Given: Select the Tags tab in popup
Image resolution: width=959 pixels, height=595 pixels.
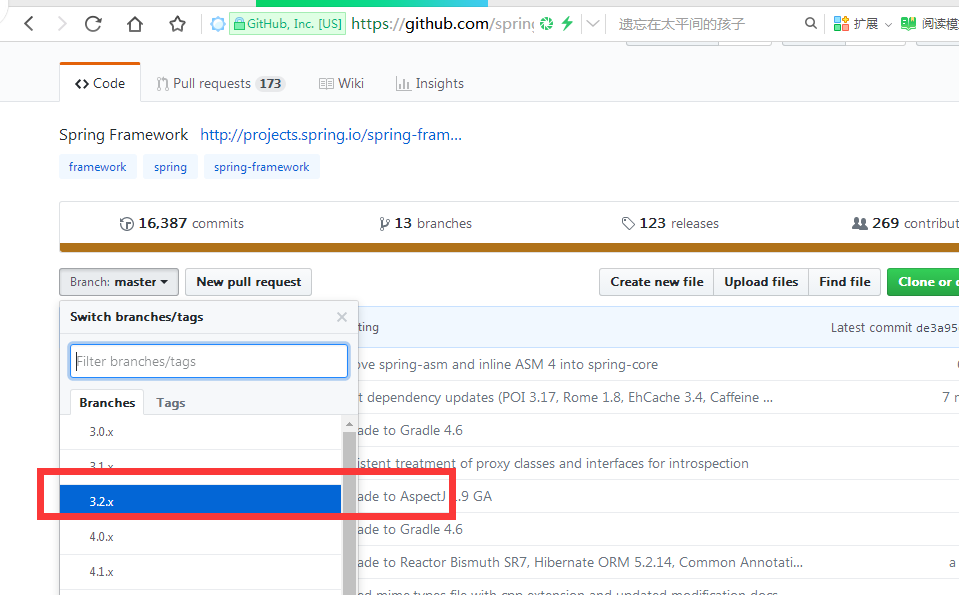Looking at the screenshot, I should [x=171, y=402].
